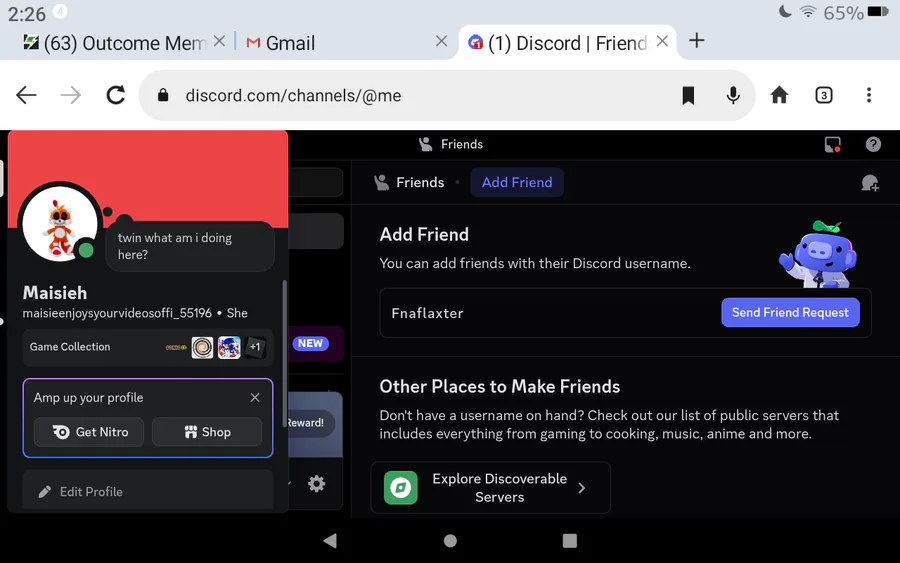
Task: Open the +1 more games badge
Action: [x=255, y=347]
